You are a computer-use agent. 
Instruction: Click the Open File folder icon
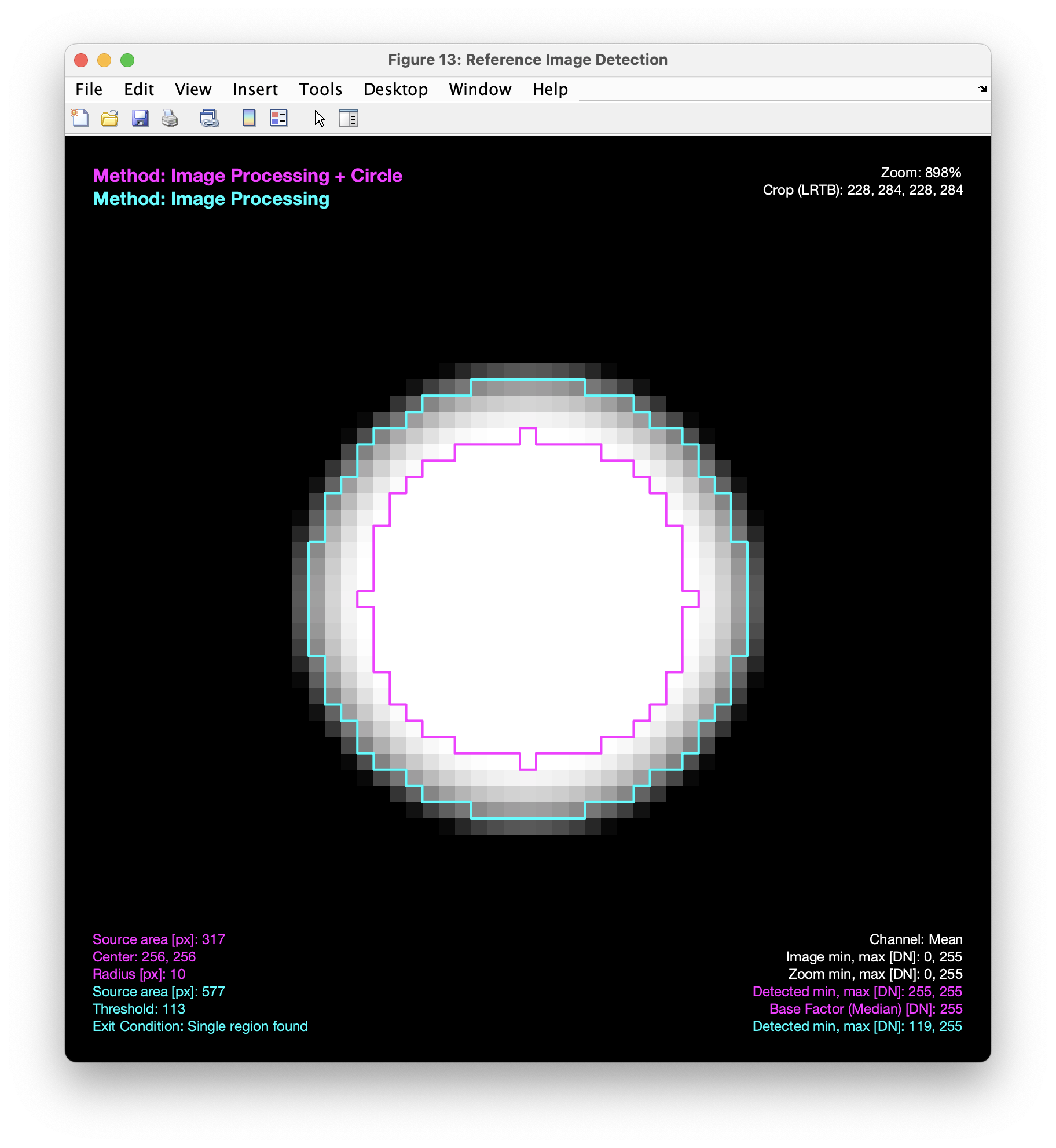[x=109, y=118]
